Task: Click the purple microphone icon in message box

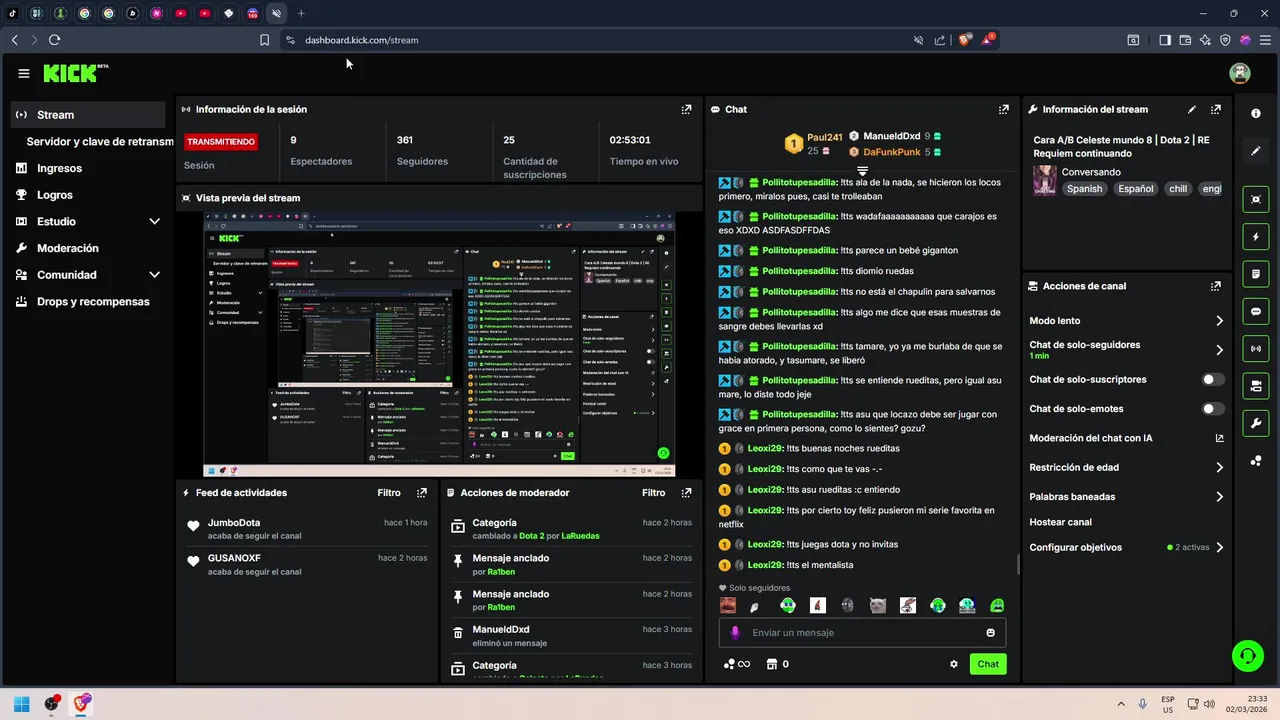Action: coord(736,632)
